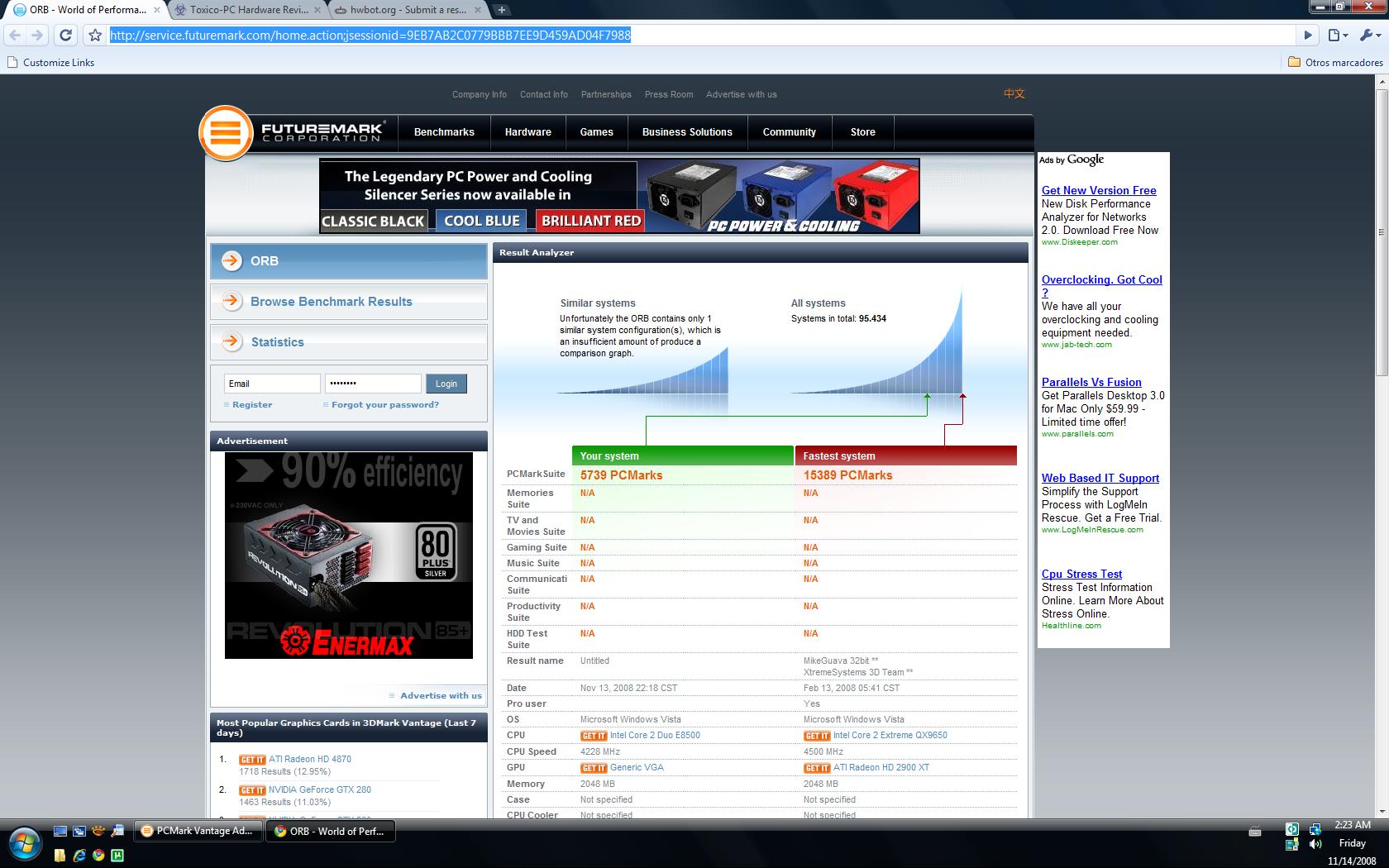Click GET IT badge beside ATI Radeon HD 4870
This screenshot has height=868, width=1389.
[x=252, y=760]
